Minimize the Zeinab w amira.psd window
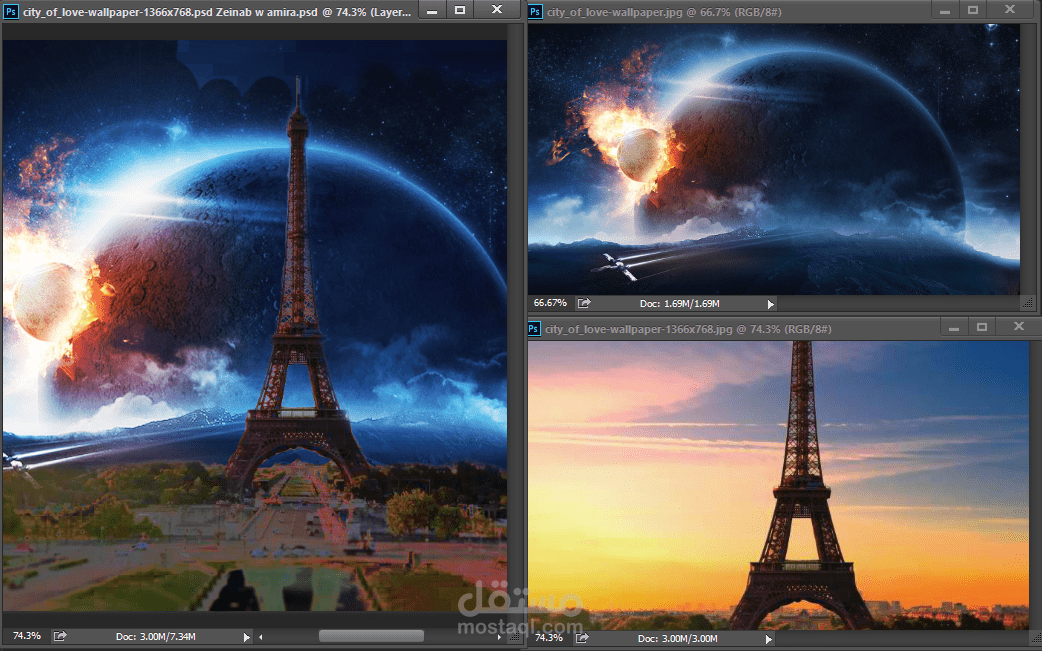This screenshot has width=1042, height=651. click(x=432, y=11)
